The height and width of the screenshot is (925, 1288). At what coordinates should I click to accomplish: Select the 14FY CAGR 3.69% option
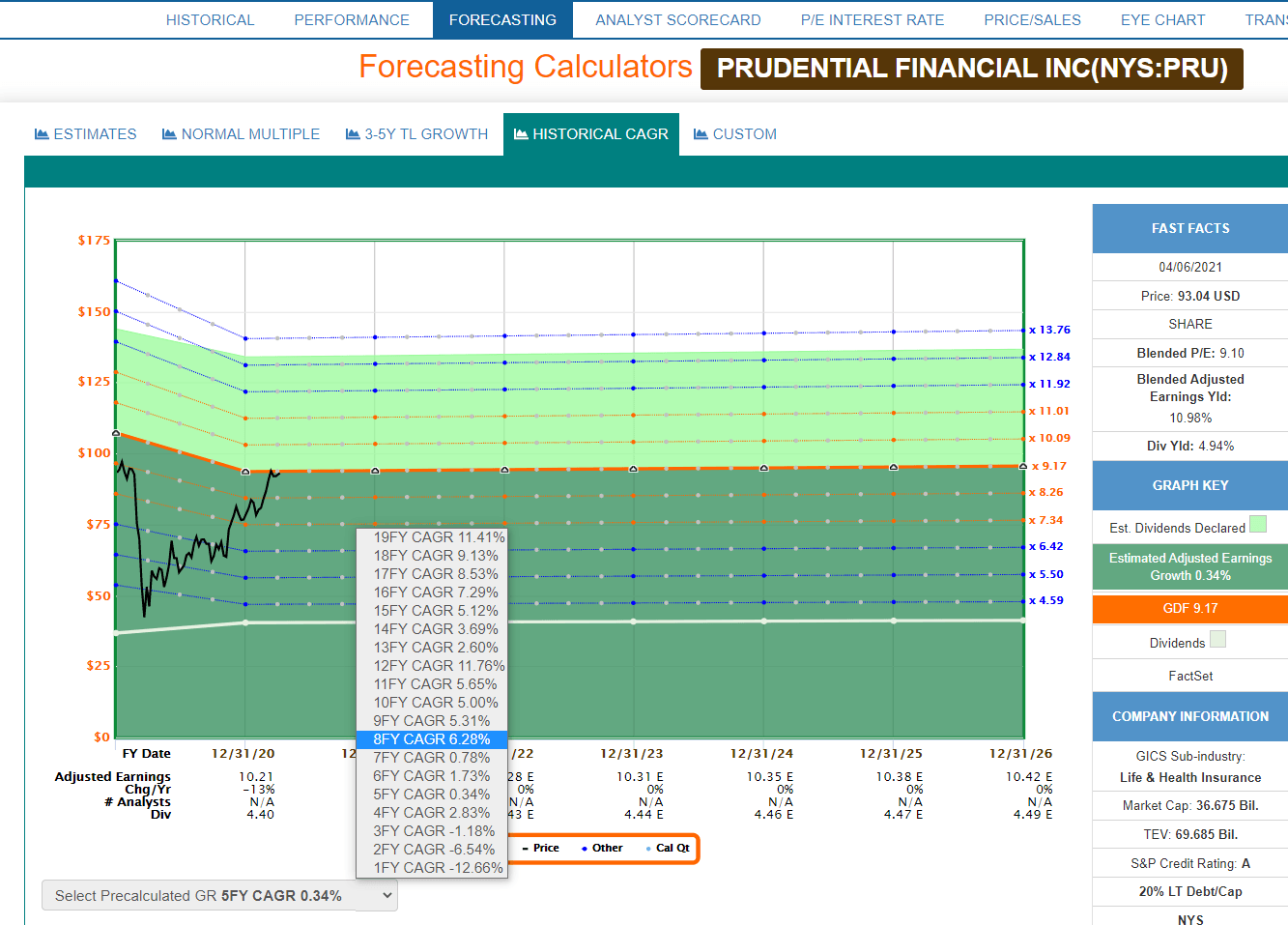click(432, 629)
